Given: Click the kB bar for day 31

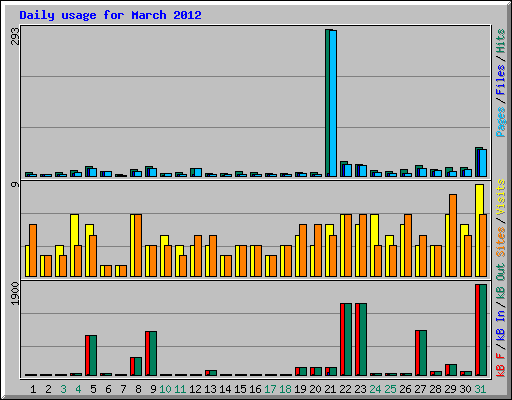Looking at the screenshot, I should click(481, 330).
